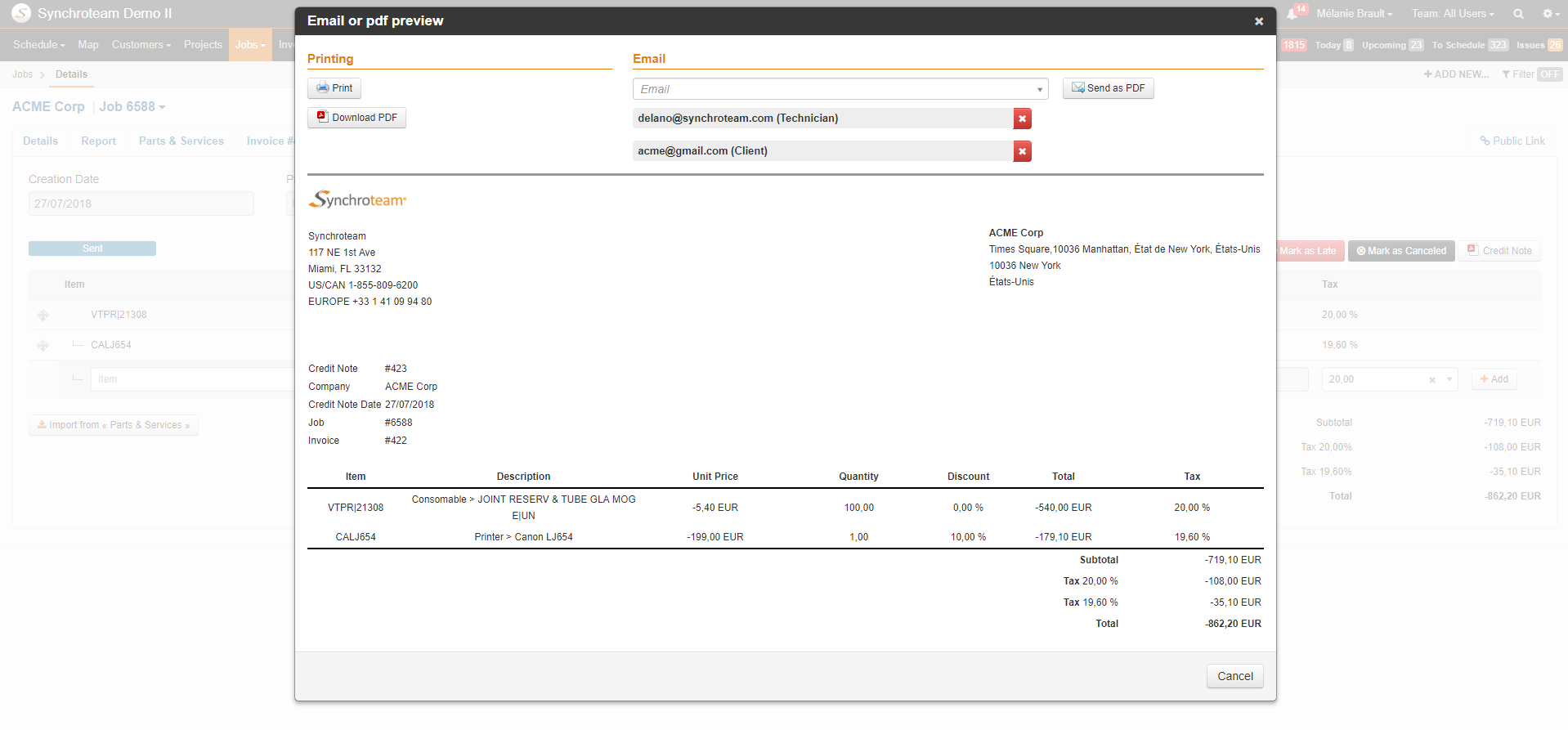This screenshot has width=1568, height=730.
Task: Open the Issues counter
Action: pyautogui.click(x=1539, y=45)
